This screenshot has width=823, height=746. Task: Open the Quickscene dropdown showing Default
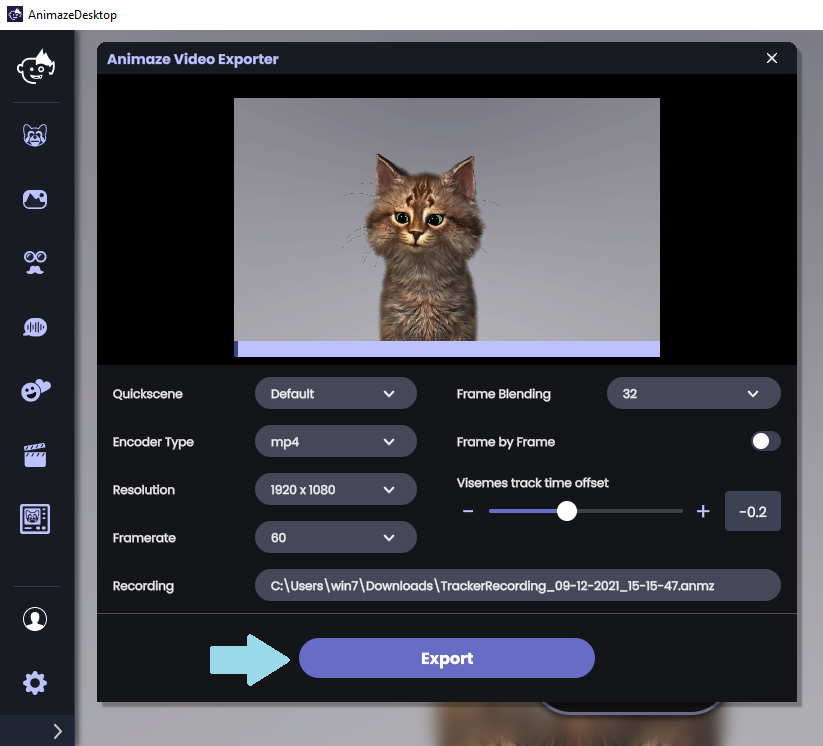(335, 393)
